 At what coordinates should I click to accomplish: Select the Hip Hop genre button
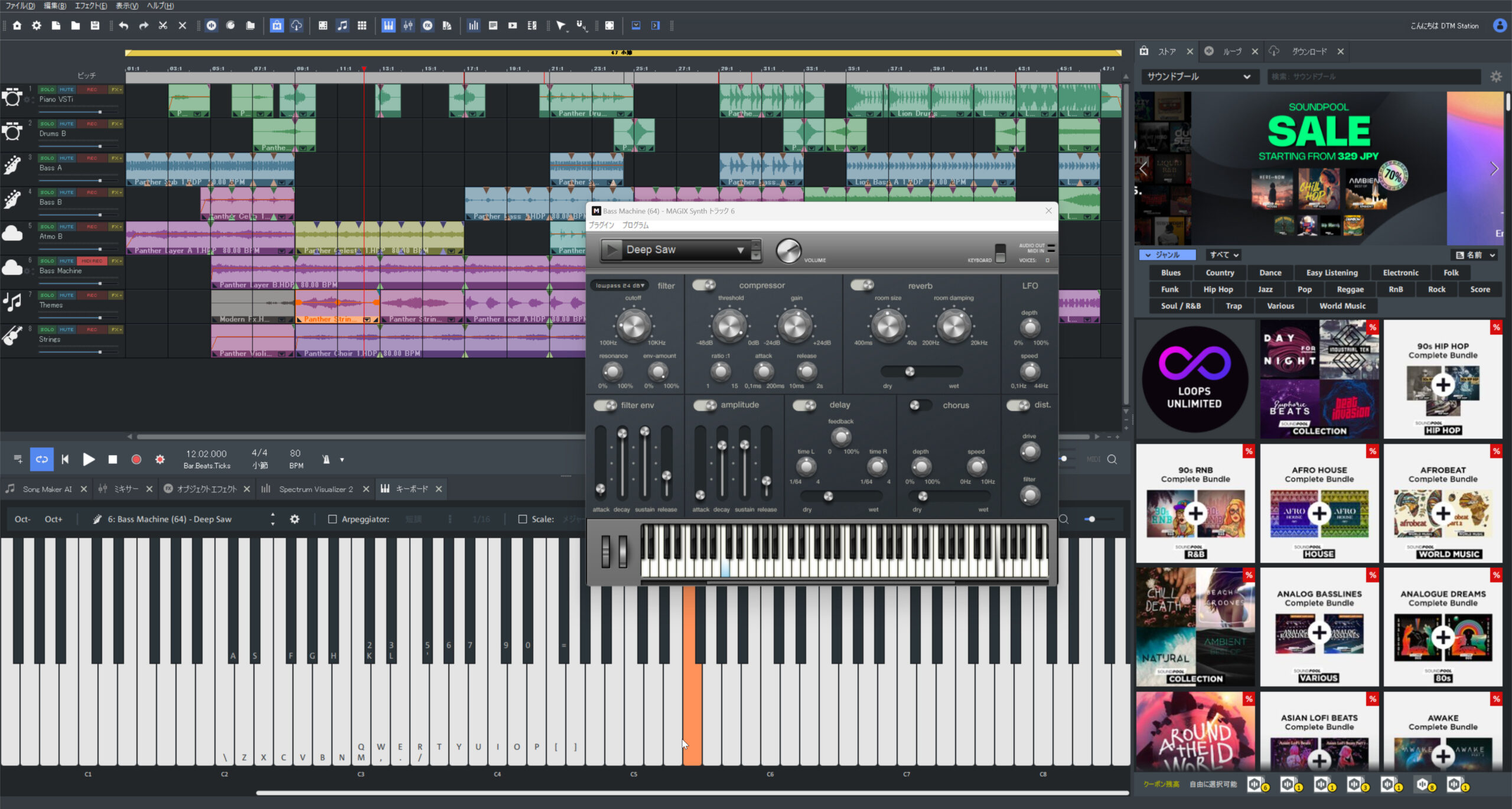(1218, 290)
